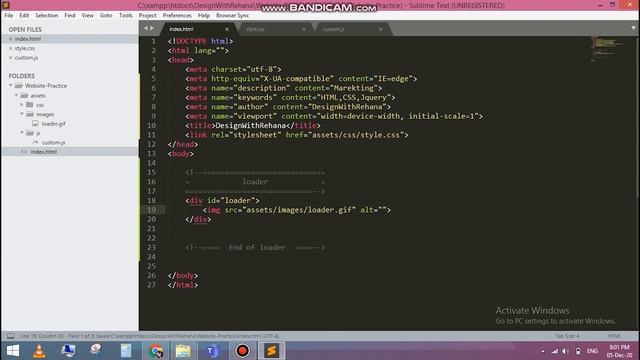Close custom.js in Open Files list

click(11, 58)
